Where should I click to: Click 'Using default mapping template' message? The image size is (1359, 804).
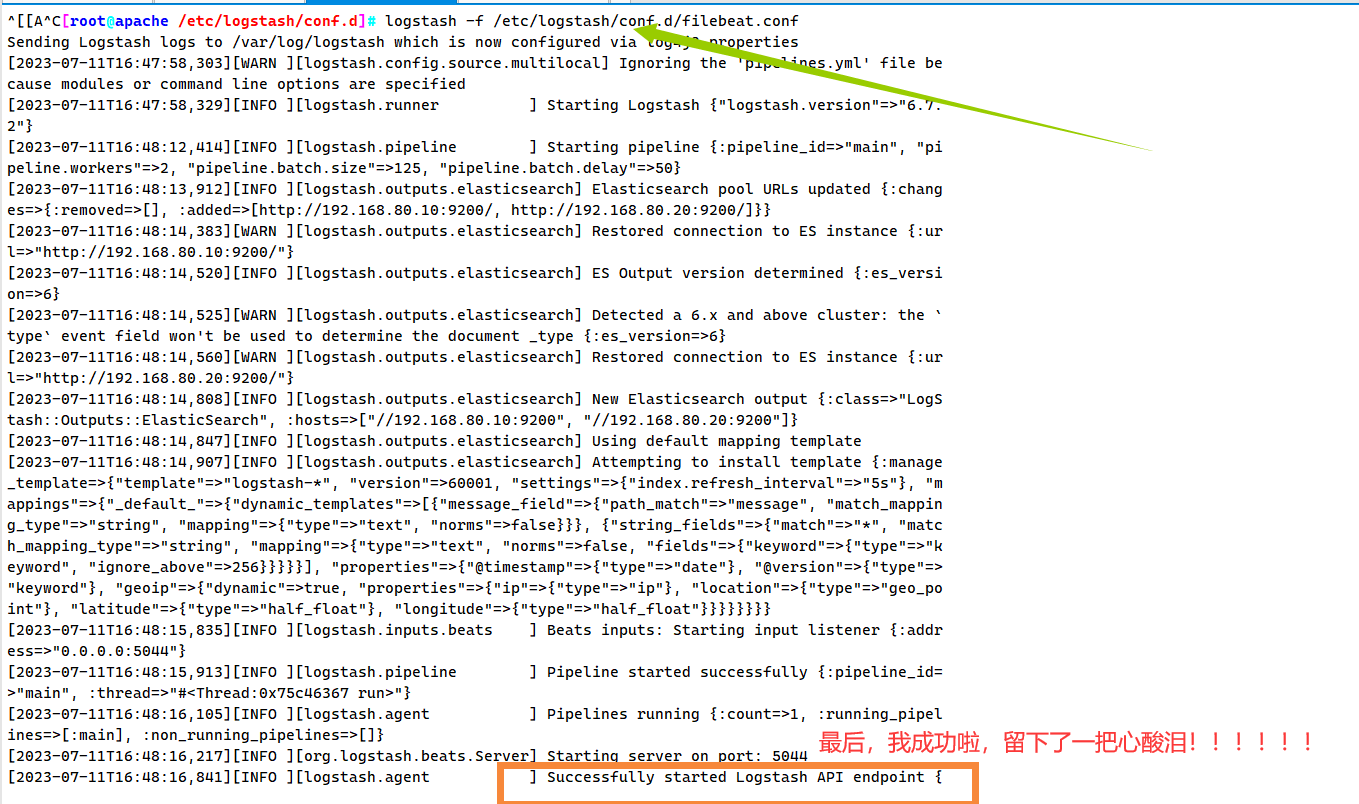(x=726, y=441)
